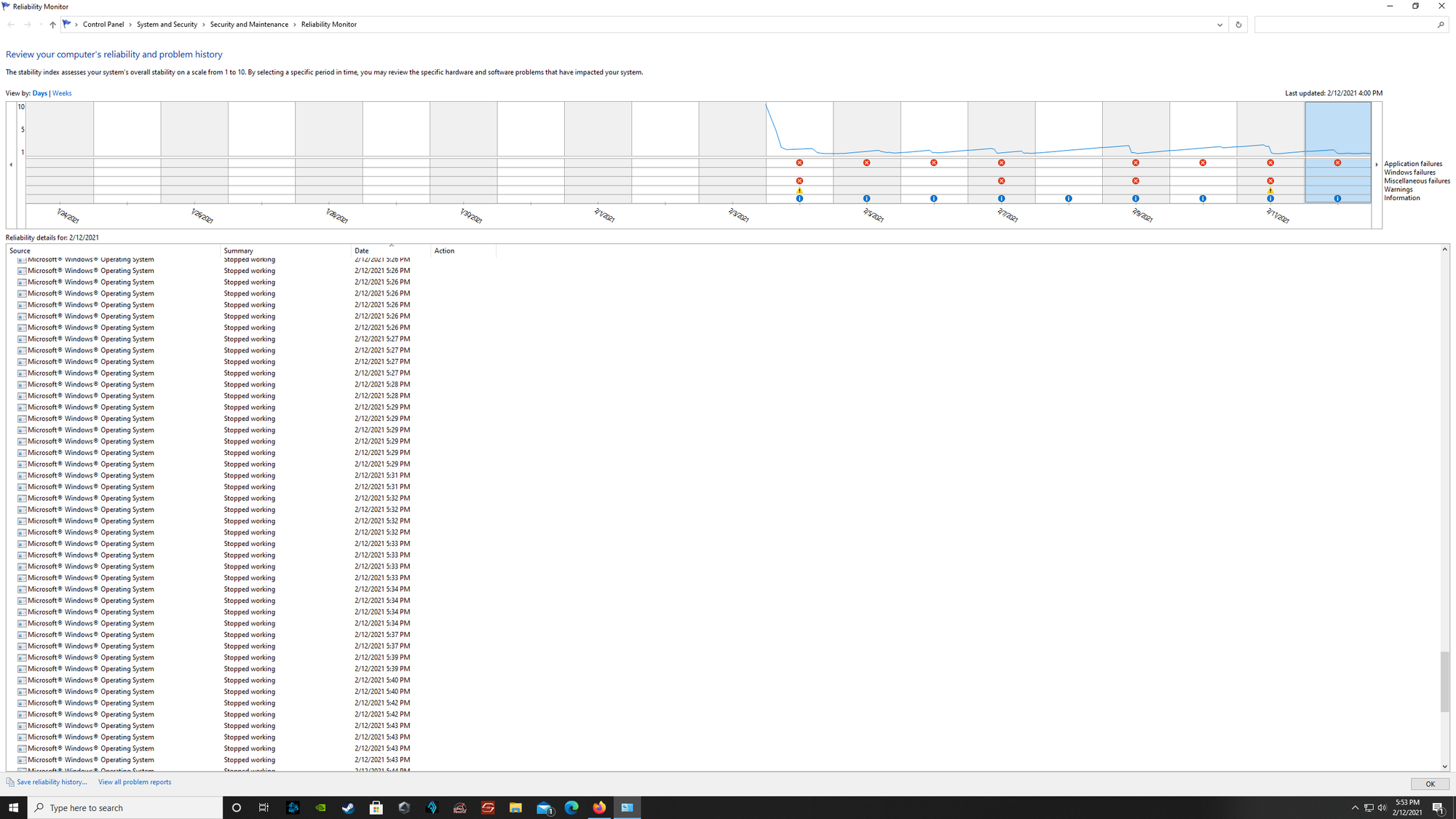Click the volume icon in system tray

[x=1382, y=807]
